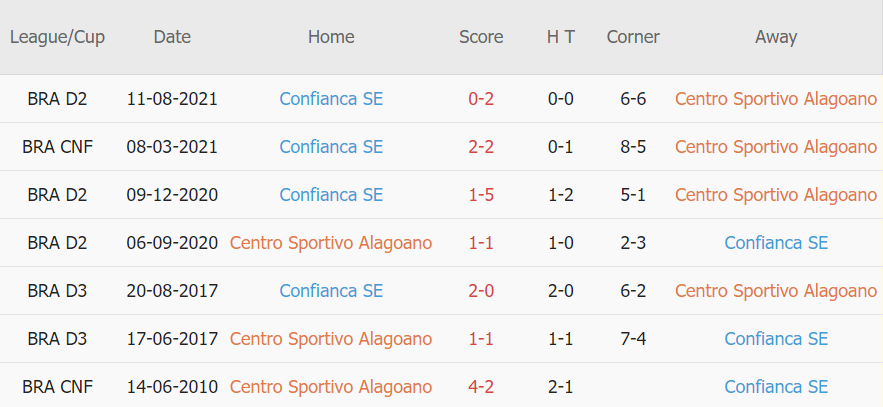Click the 0-2 score link

click(x=481, y=99)
